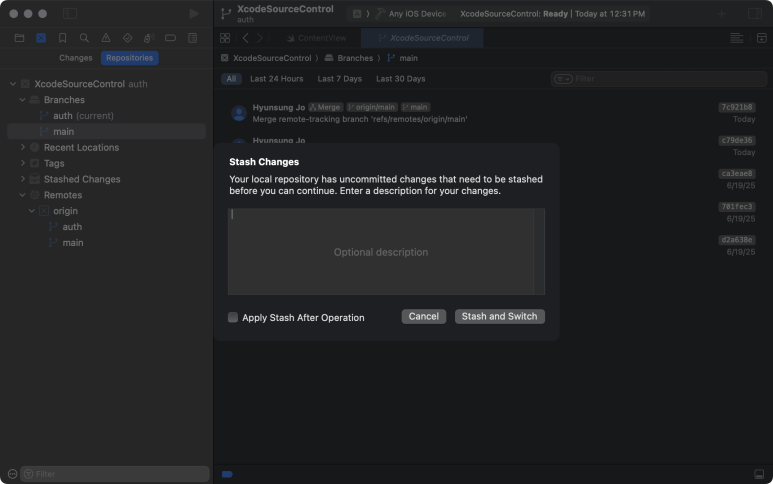773x484 pixels.
Task: Toggle the inspector panel icon
Action: [755, 14]
